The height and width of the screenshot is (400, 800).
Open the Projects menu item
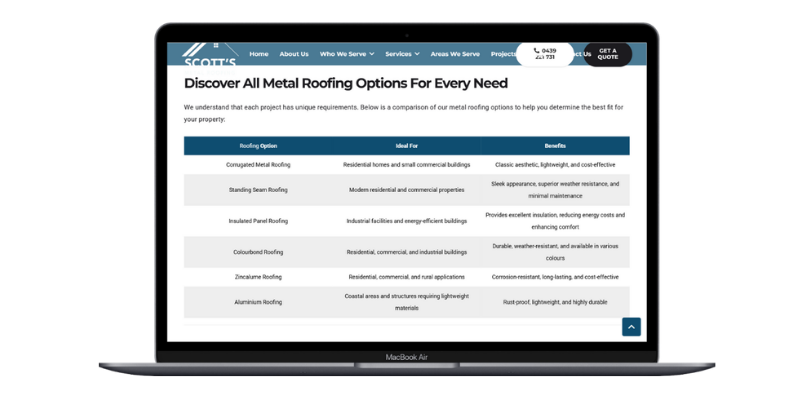point(504,54)
